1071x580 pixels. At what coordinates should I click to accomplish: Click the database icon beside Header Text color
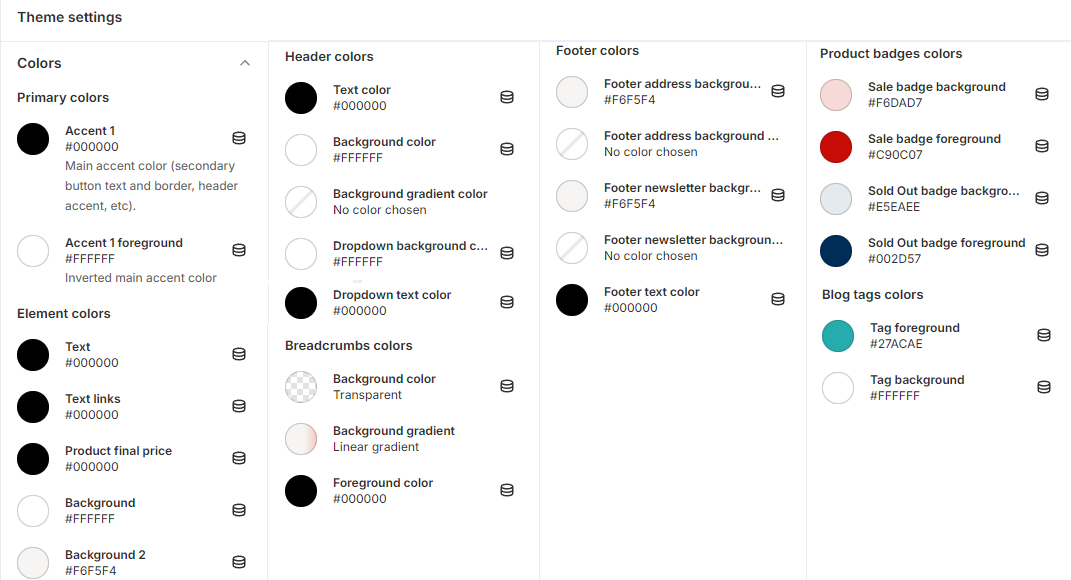tap(507, 97)
